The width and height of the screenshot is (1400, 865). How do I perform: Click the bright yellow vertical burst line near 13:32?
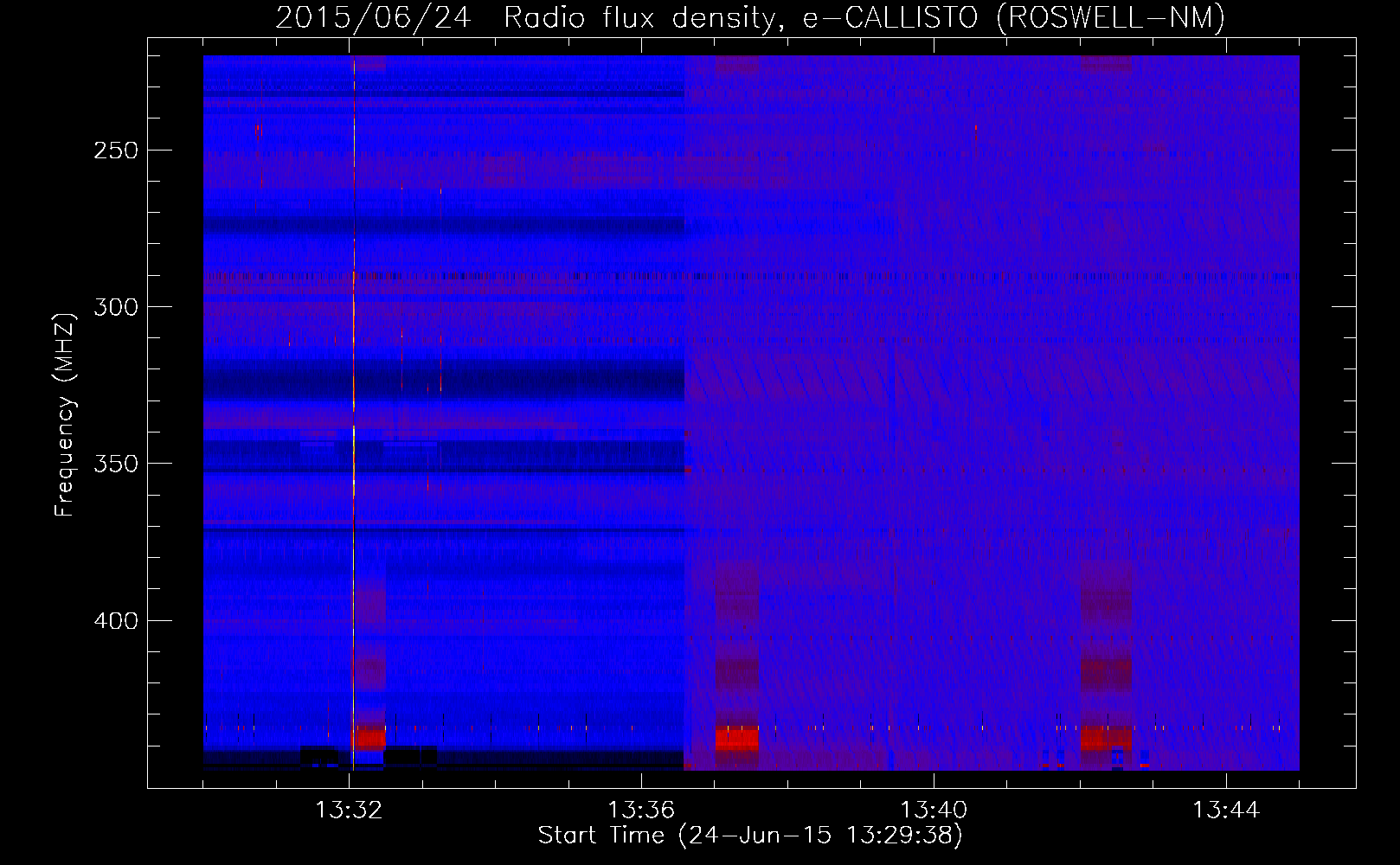354,415
